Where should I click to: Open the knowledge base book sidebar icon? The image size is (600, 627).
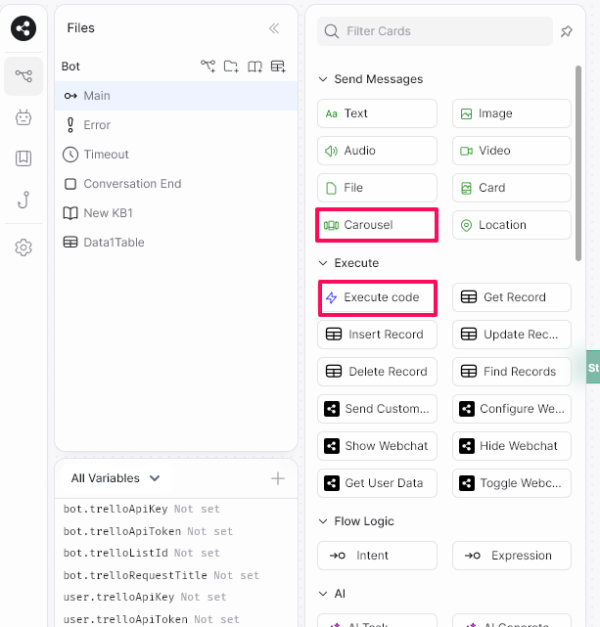click(23, 158)
